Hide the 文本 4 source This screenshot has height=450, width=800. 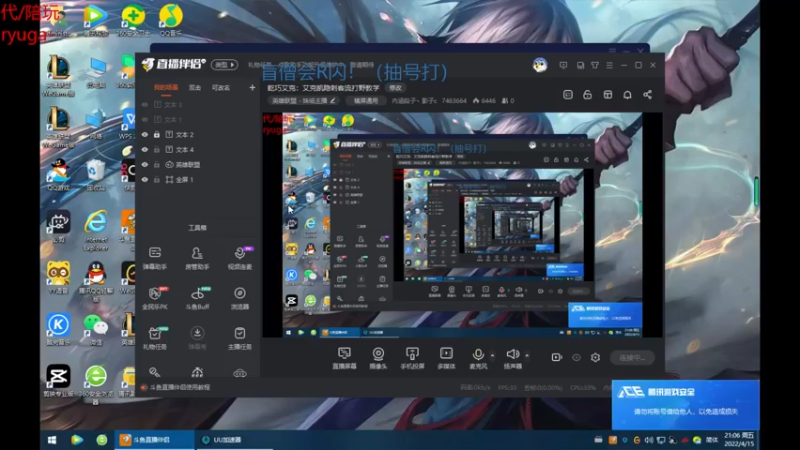tap(145, 149)
